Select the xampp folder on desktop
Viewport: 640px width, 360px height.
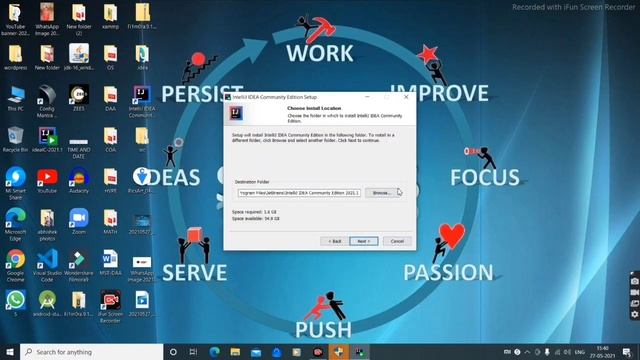(110, 16)
